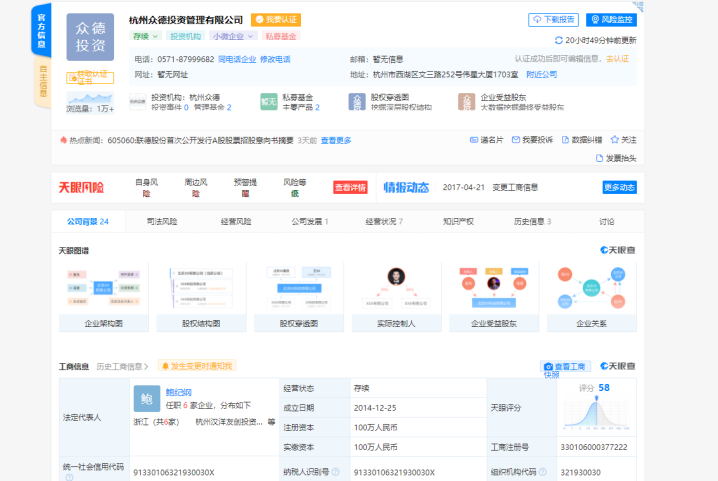Viewport: 718px width, 481px height.
Task: Open the 企业关系 thumbnail
Action: click(591, 297)
